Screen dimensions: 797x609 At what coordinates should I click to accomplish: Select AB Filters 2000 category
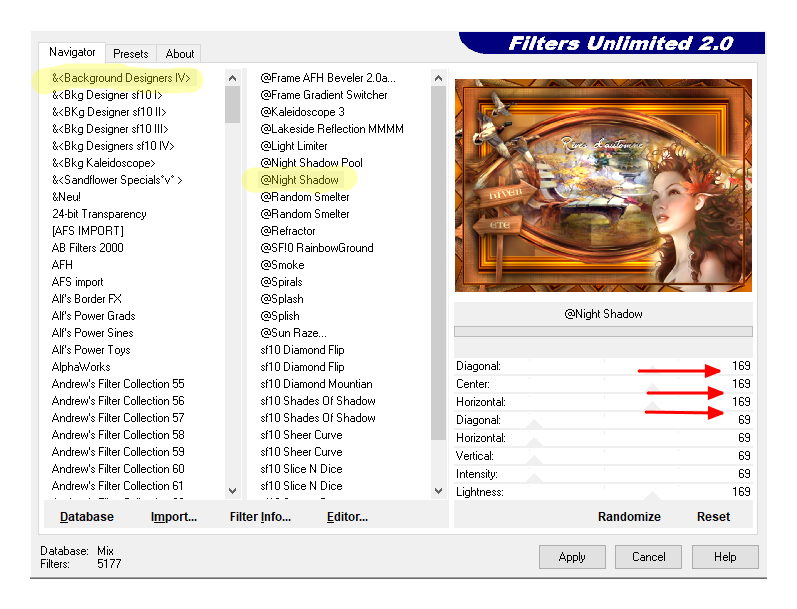(x=88, y=248)
